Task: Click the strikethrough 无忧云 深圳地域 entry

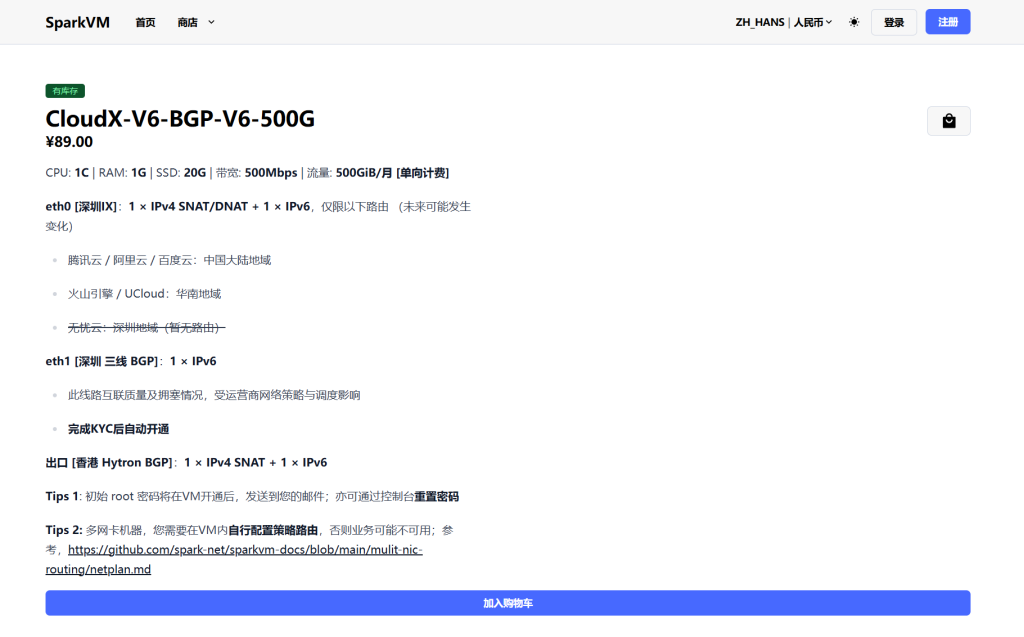Action: tap(146, 327)
